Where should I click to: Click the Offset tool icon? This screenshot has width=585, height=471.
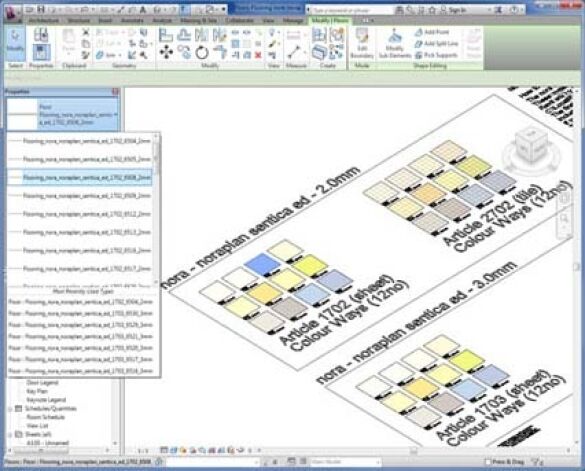click(x=184, y=35)
